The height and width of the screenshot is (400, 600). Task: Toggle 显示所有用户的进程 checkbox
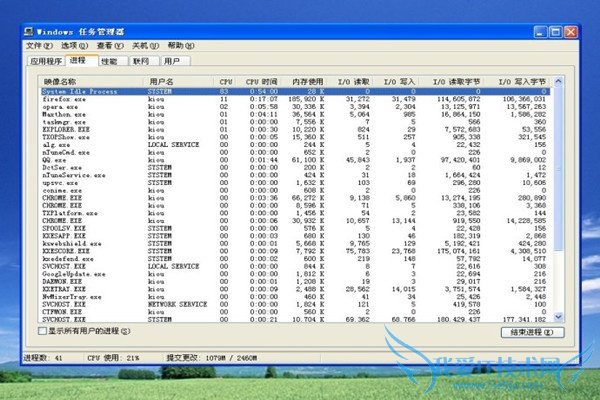point(42,330)
